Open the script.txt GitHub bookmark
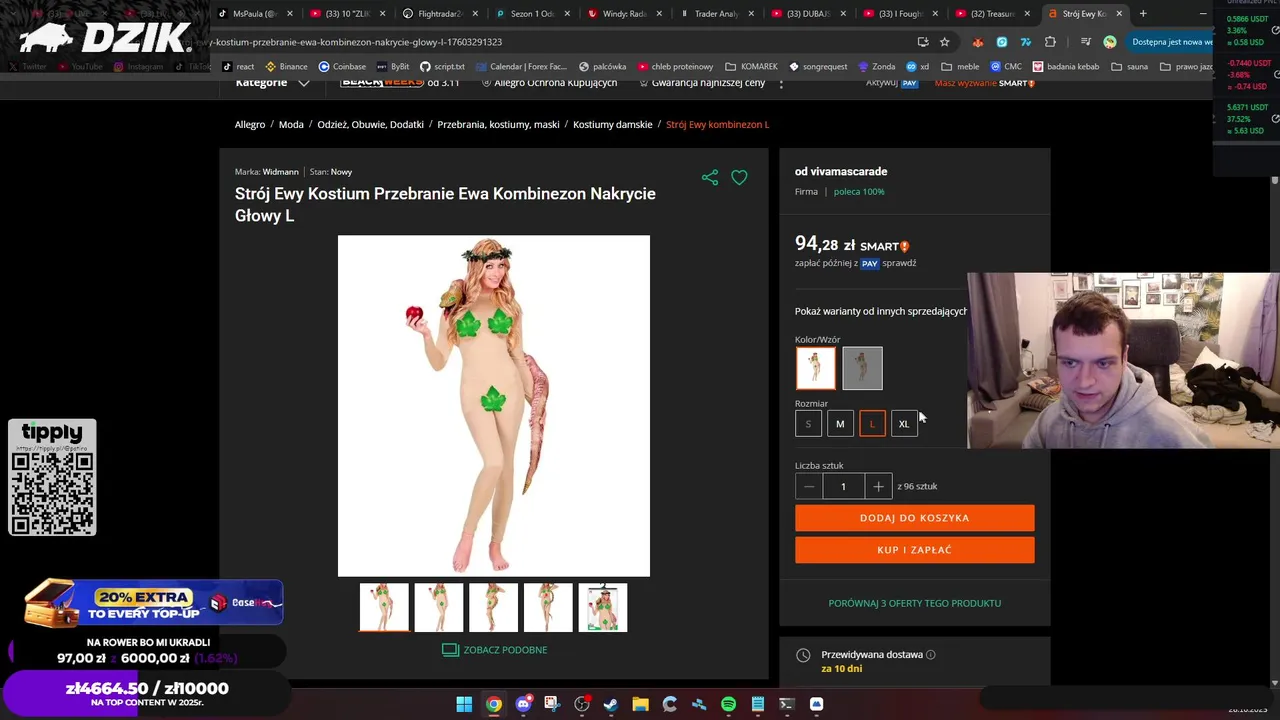The height and width of the screenshot is (720, 1280). [442, 67]
